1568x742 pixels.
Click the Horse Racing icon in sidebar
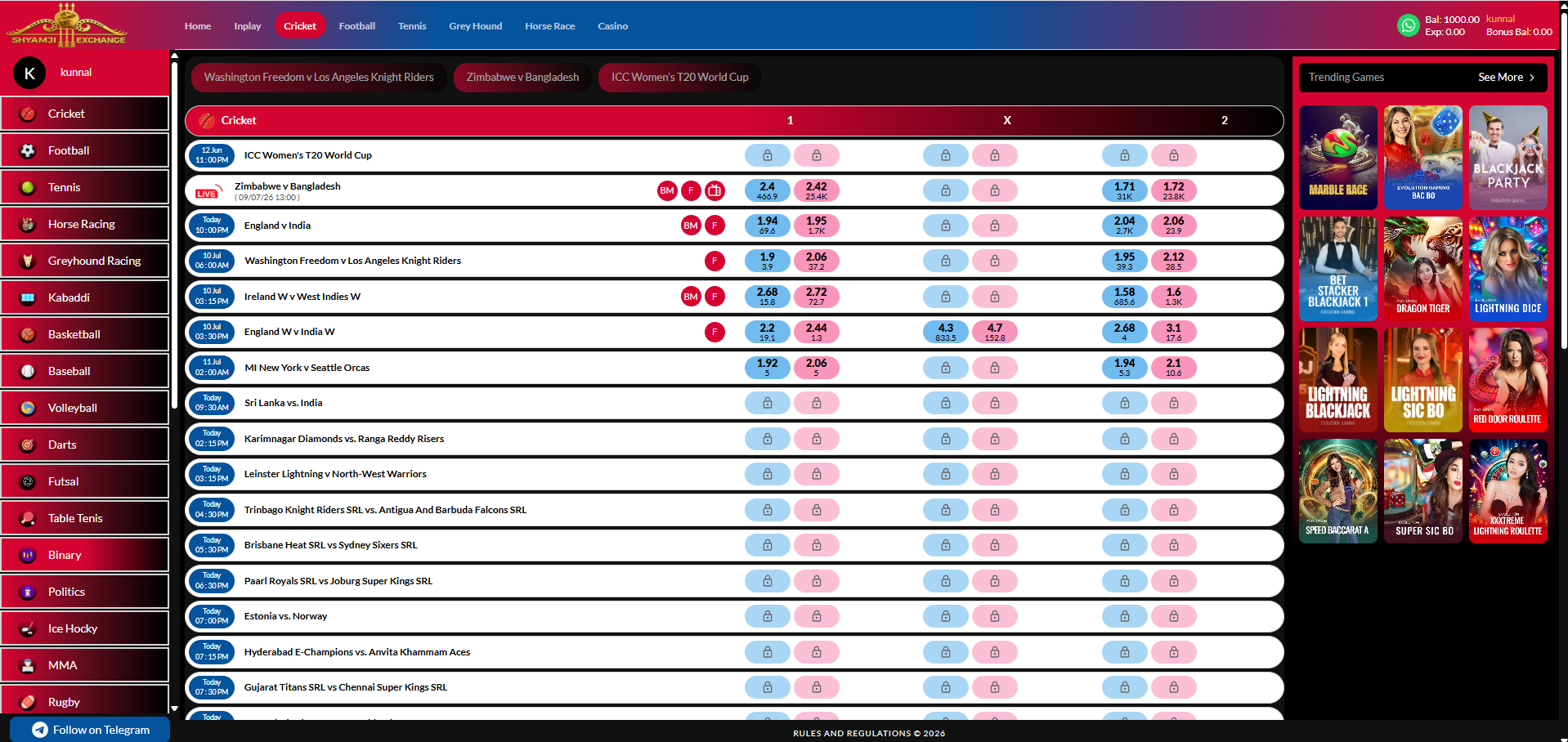[28, 224]
